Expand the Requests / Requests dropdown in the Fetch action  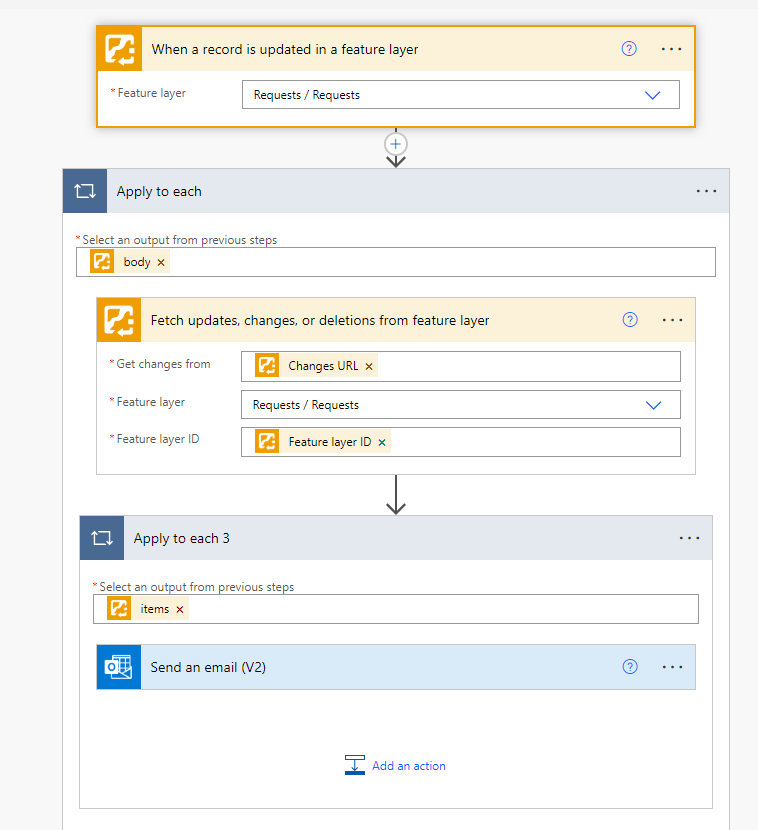tap(654, 405)
